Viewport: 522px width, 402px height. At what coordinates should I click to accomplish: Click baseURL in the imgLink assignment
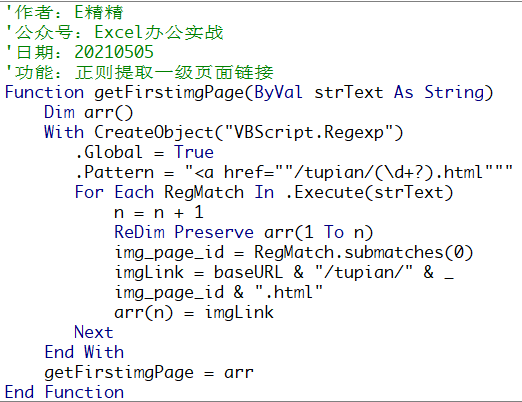pyautogui.click(x=248, y=272)
